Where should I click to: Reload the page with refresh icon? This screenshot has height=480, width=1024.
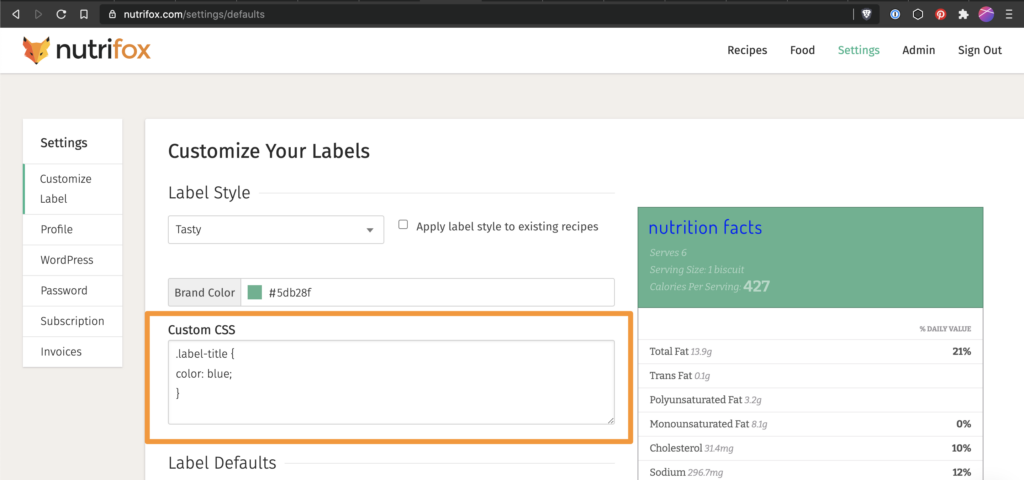pyautogui.click(x=61, y=14)
